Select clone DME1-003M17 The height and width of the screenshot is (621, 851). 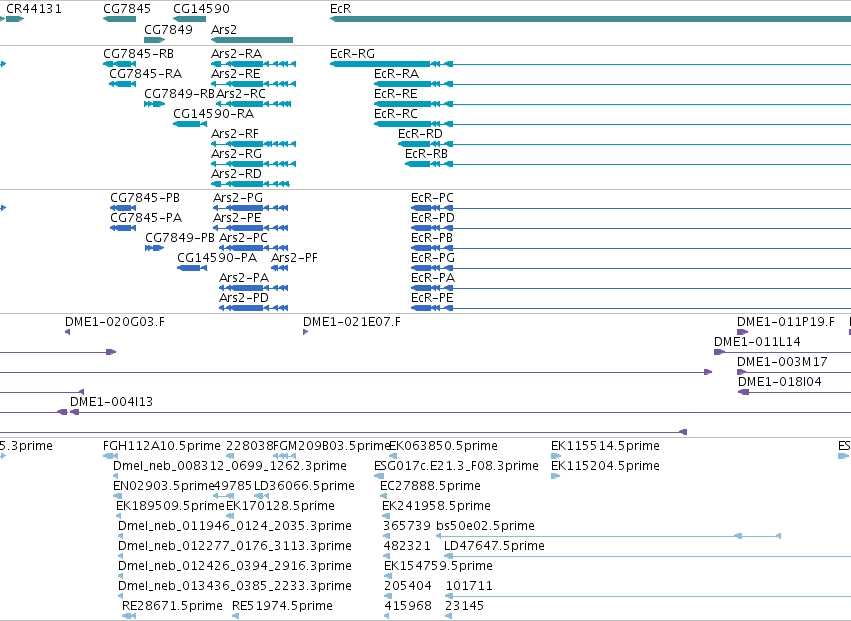point(782,363)
